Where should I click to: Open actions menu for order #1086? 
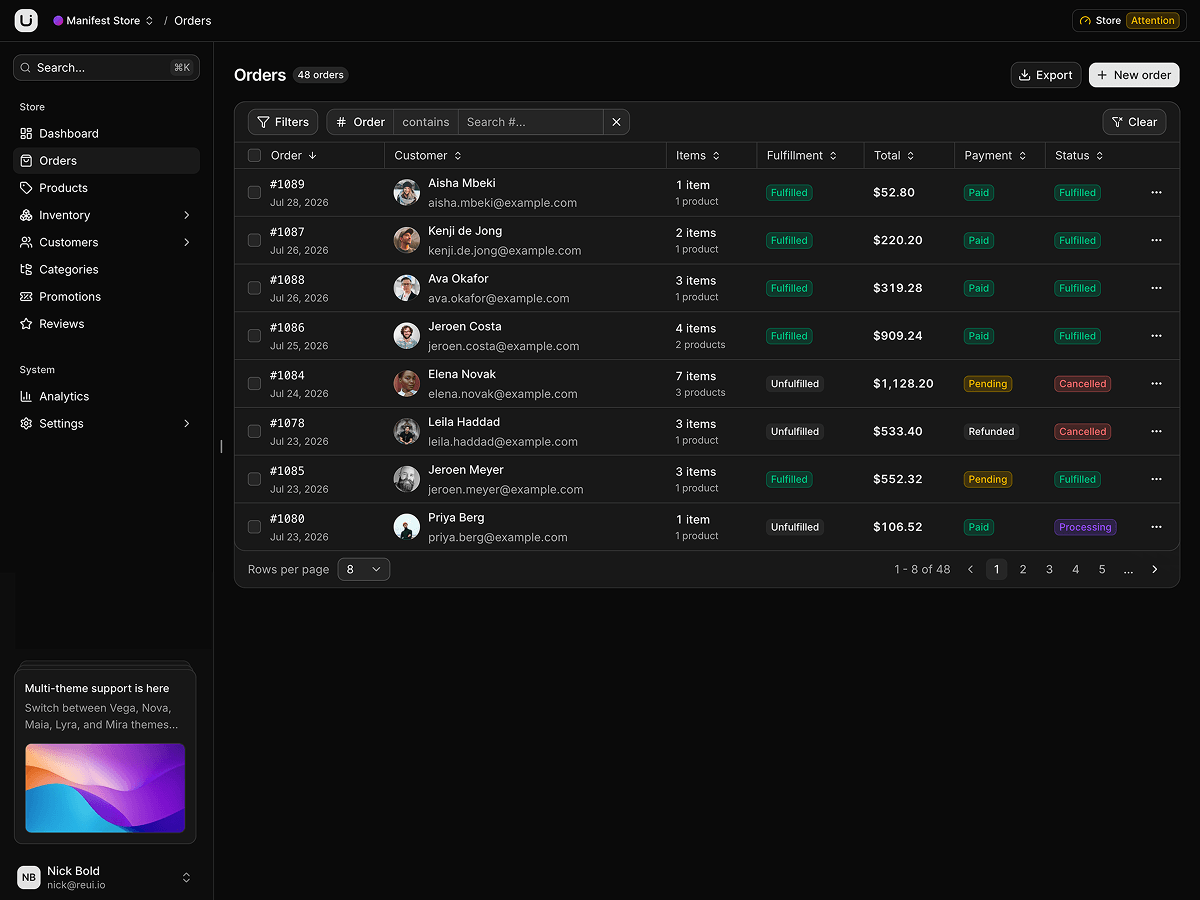click(1156, 336)
